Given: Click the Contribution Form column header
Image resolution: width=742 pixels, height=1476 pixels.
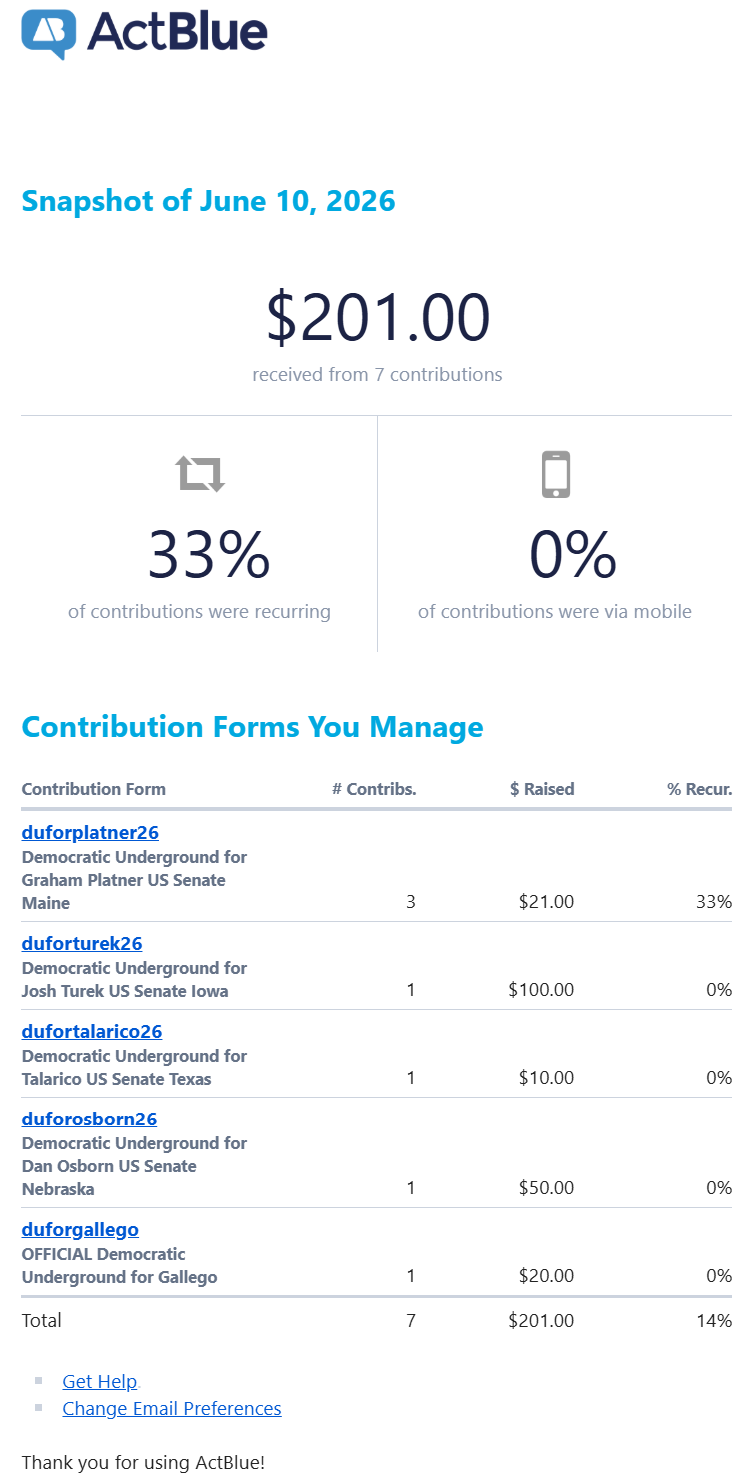Looking at the screenshot, I should tap(94, 789).
